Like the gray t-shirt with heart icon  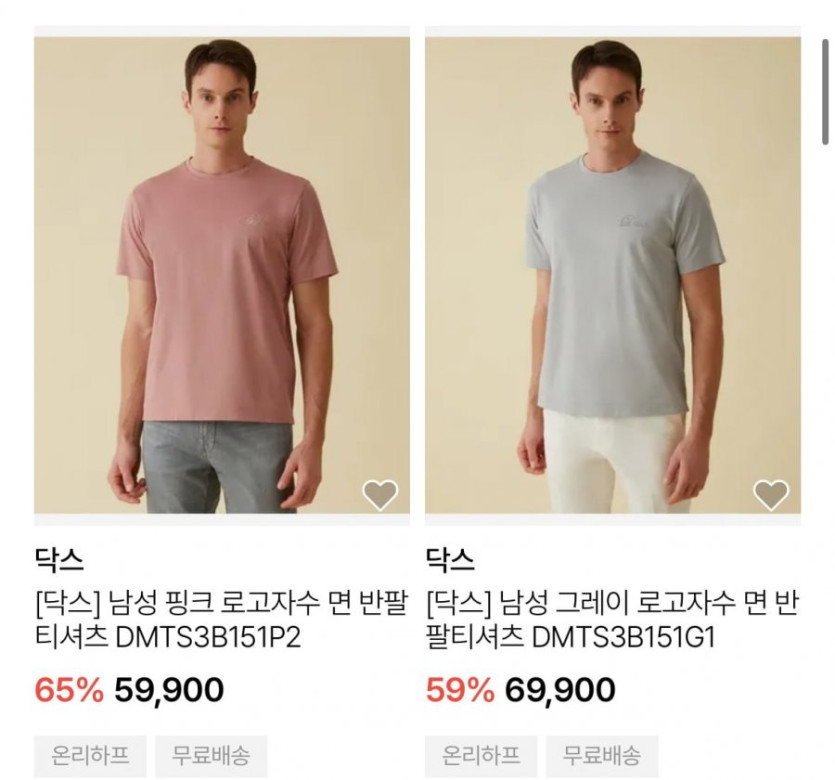pyautogui.click(x=771, y=495)
